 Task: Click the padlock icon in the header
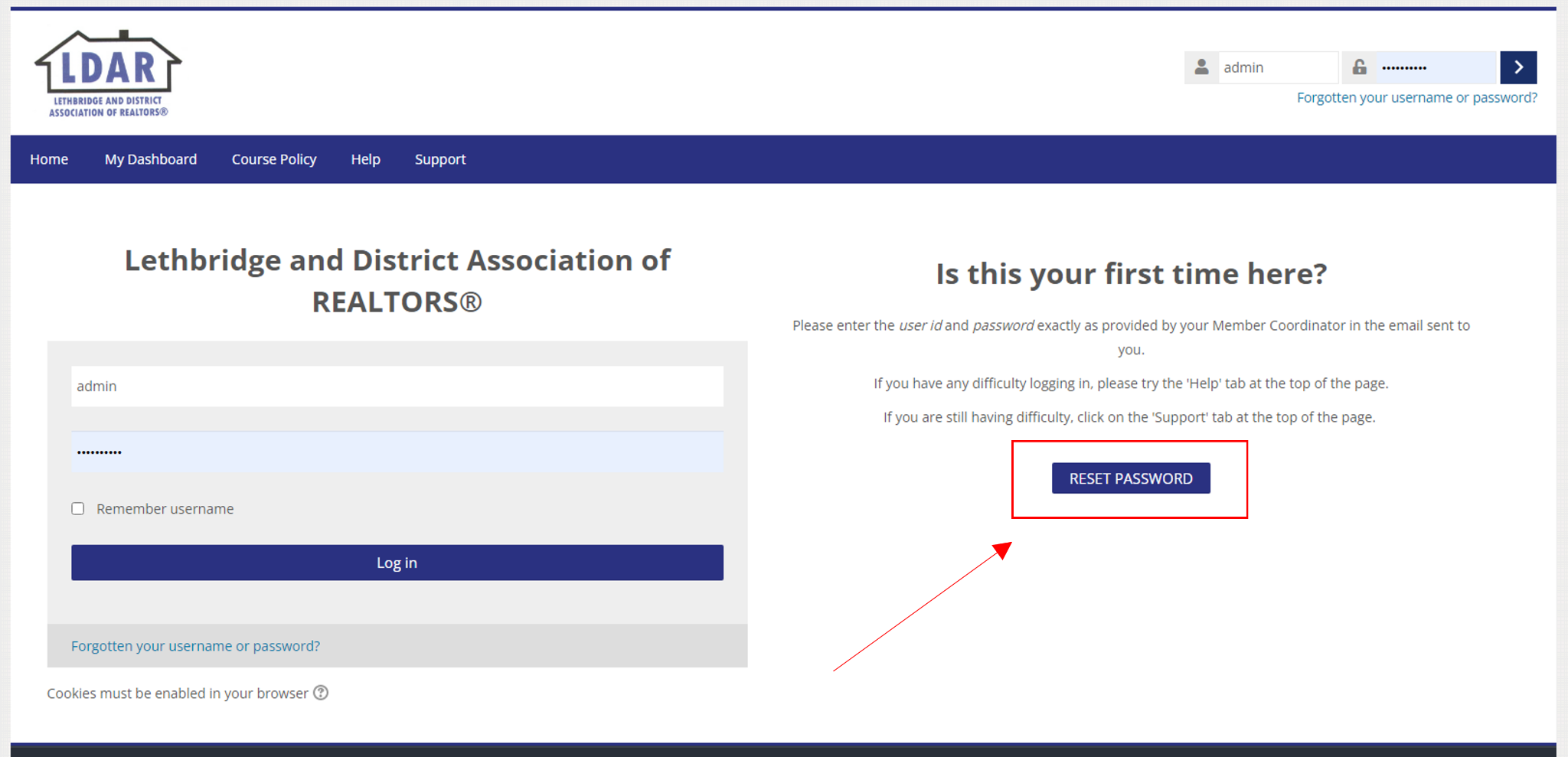1359,67
